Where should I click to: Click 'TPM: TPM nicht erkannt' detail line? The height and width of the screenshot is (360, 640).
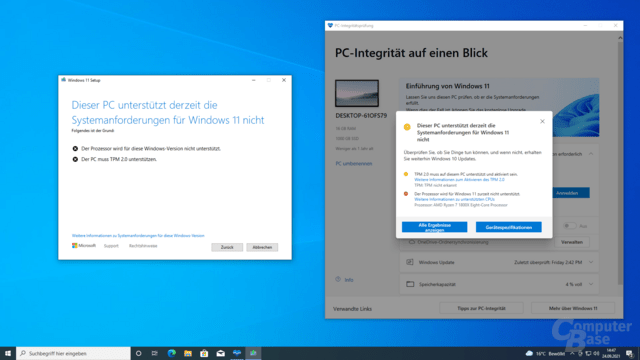pos(436,185)
